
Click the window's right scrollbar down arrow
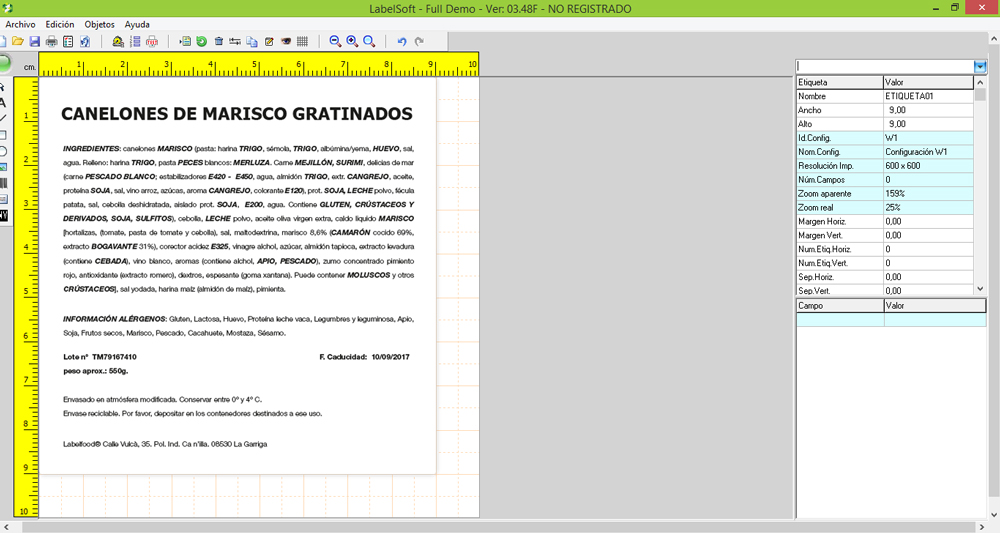(x=994, y=515)
